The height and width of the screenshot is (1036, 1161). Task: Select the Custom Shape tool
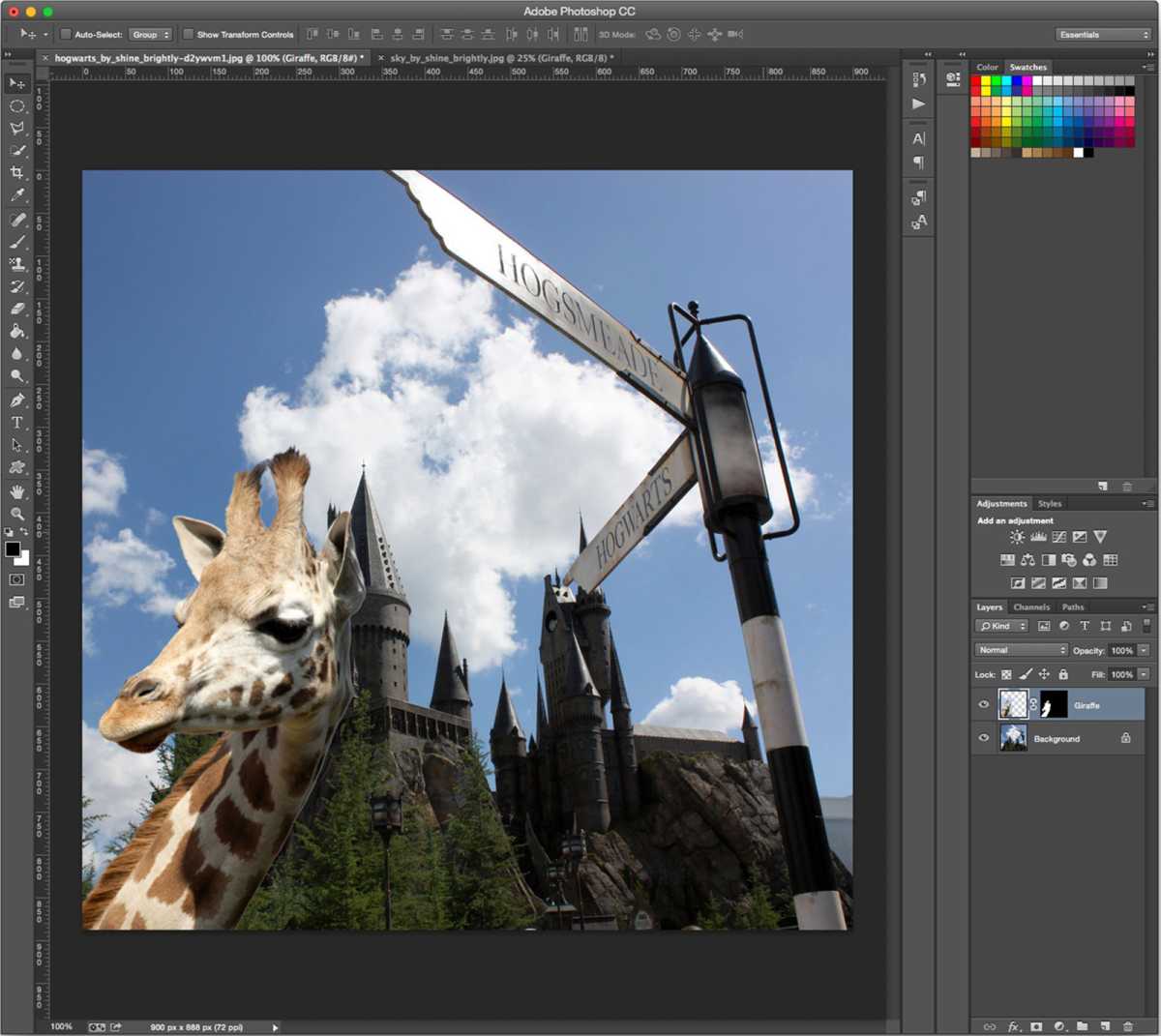coord(17,467)
